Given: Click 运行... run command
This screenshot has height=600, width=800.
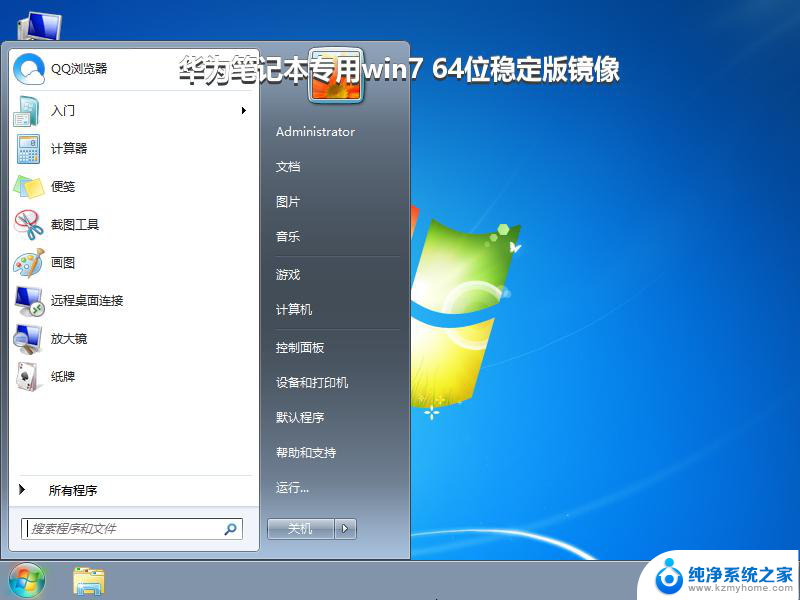Looking at the screenshot, I should [292, 488].
